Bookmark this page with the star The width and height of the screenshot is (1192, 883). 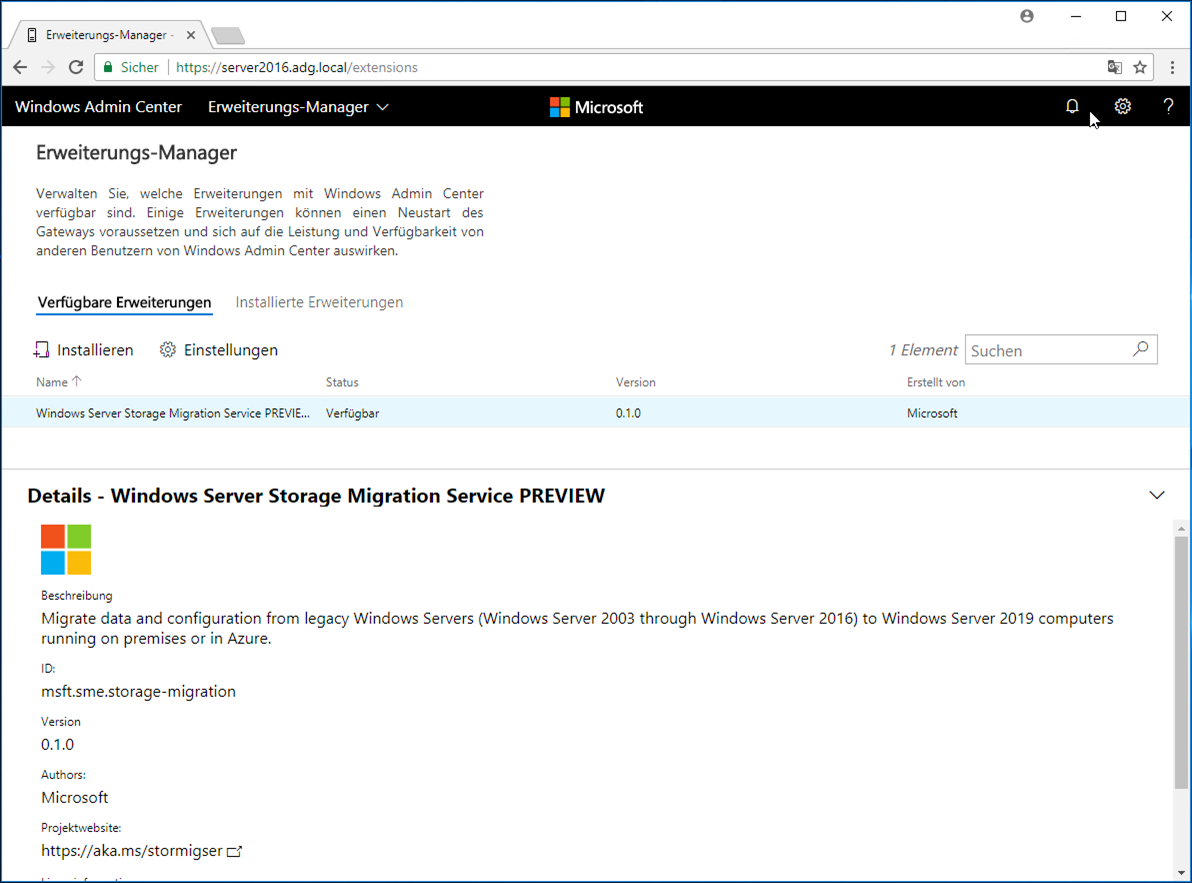[x=1140, y=68]
